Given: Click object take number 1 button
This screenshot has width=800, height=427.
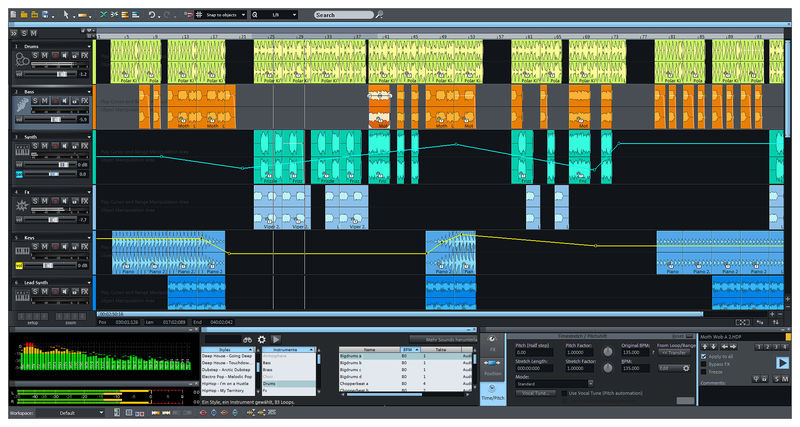Looking at the screenshot, I should pyautogui.click(x=758, y=347).
